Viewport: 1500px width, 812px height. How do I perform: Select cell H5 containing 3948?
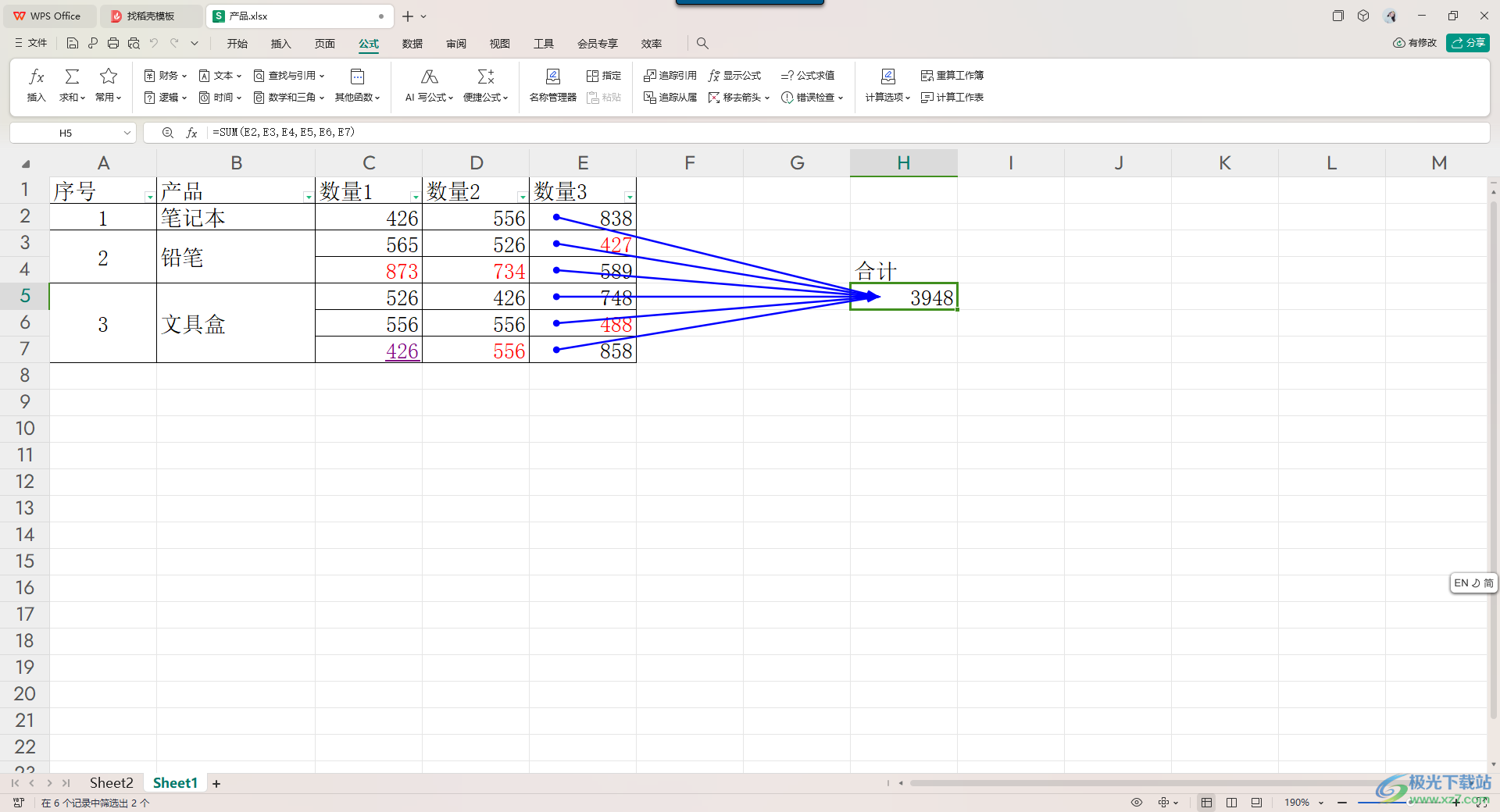[x=904, y=297]
